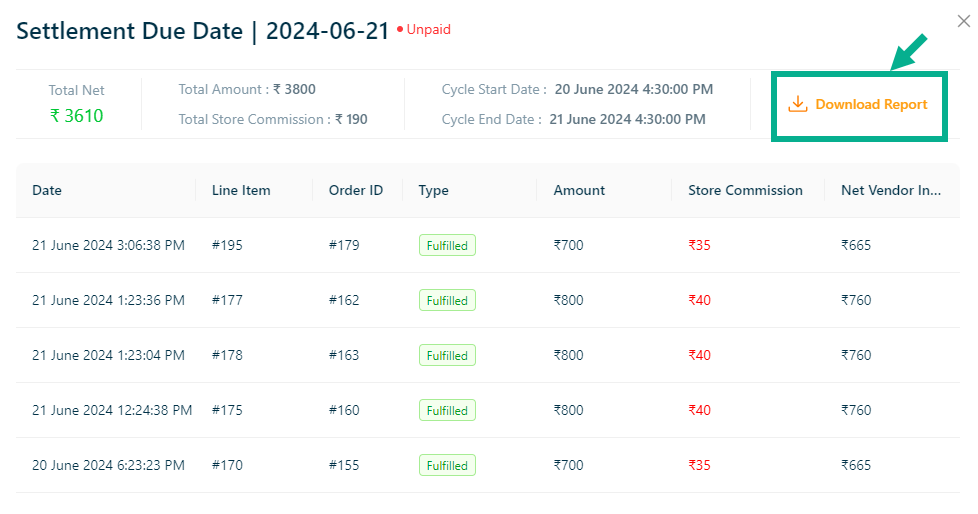Click the Order ID column header
978x514 pixels.
click(355, 190)
